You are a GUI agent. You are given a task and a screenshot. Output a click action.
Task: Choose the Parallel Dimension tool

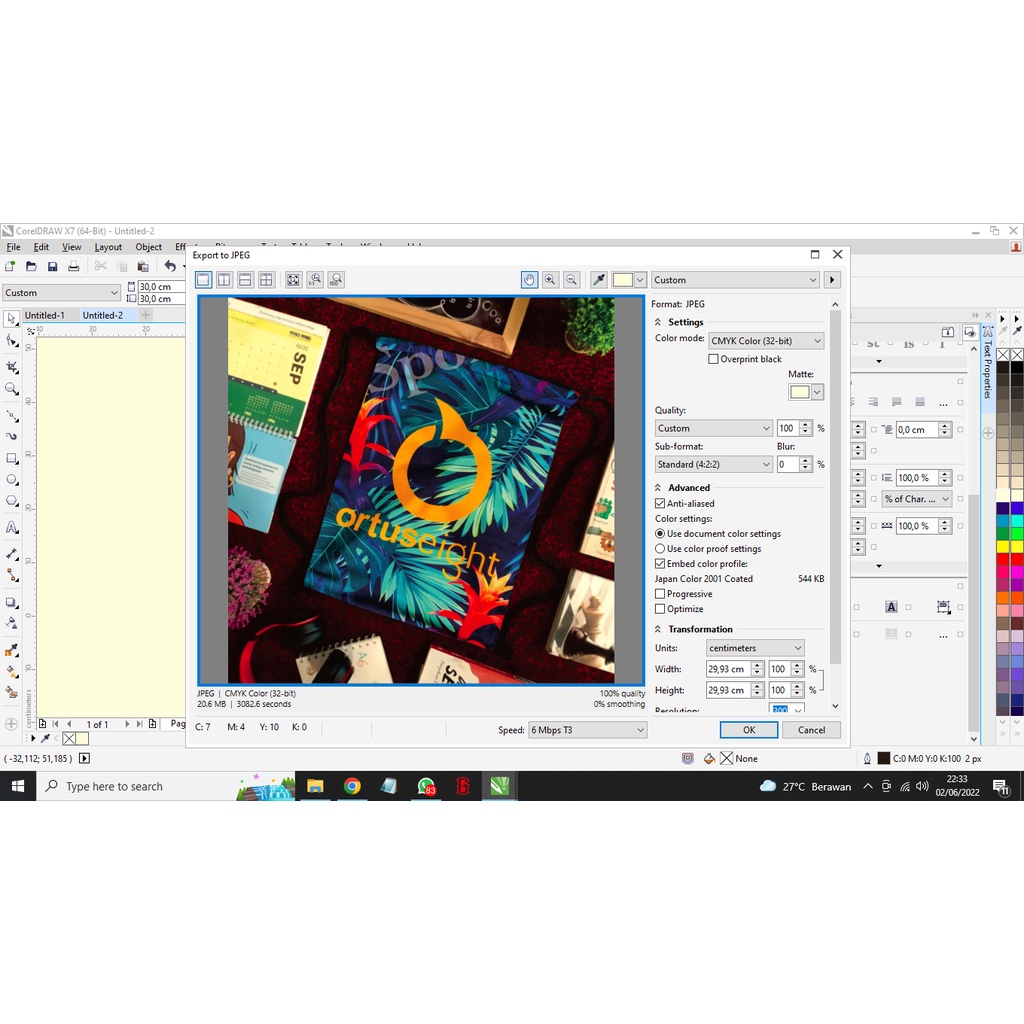[11, 554]
